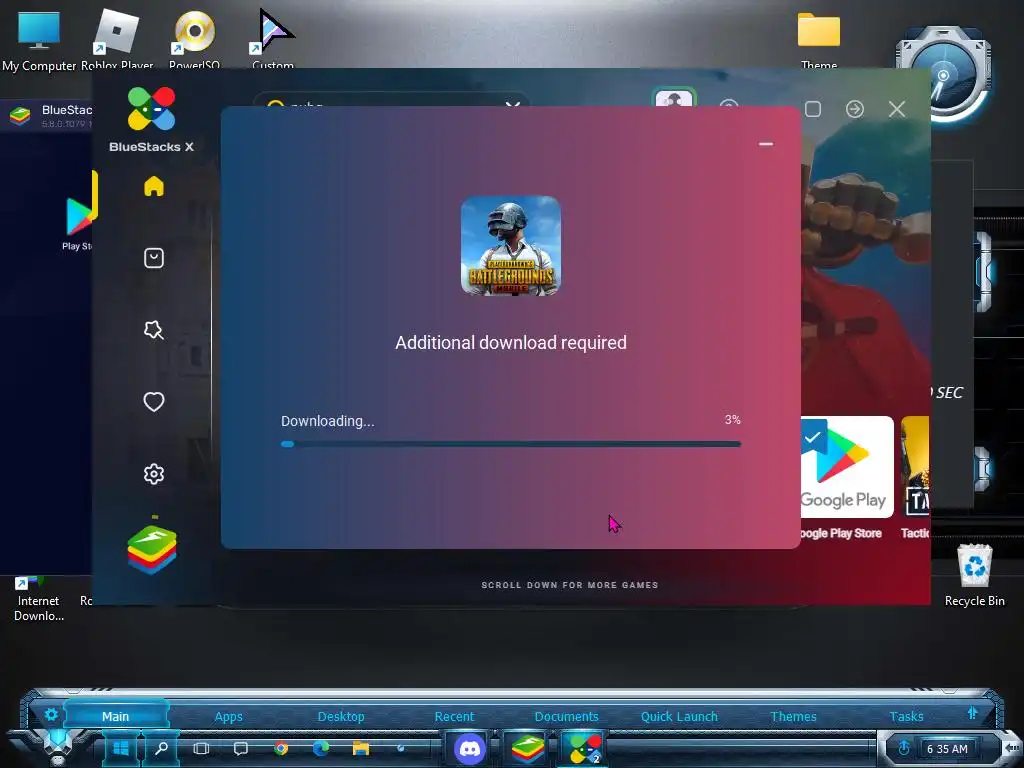Open the store bag icon in sidebar

154,258
